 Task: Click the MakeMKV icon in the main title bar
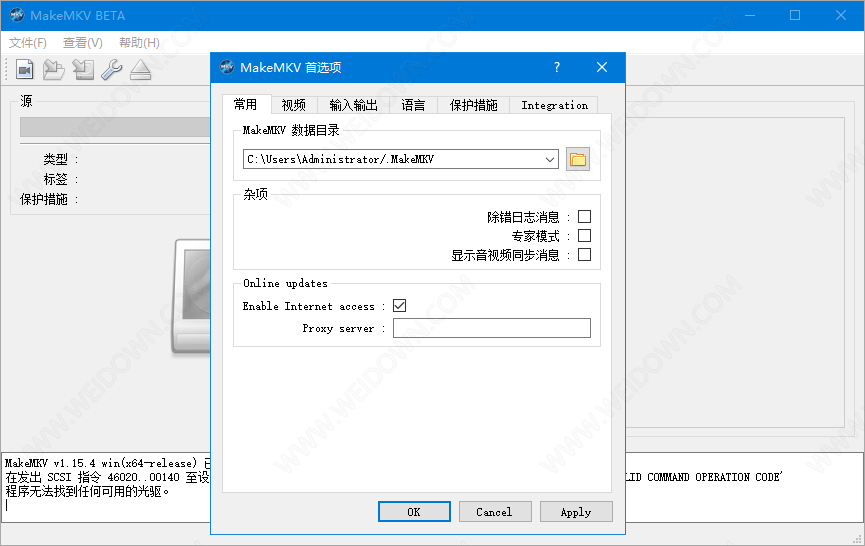click(x=17, y=15)
